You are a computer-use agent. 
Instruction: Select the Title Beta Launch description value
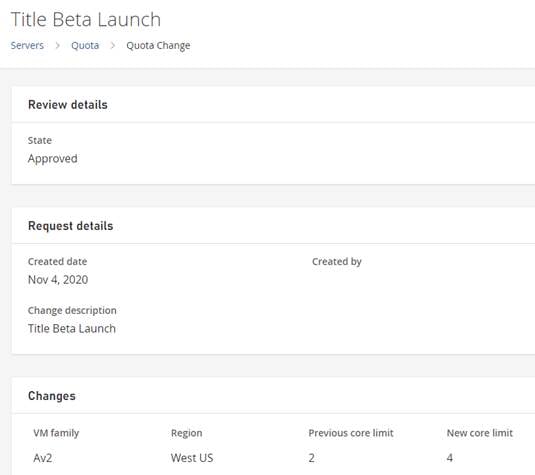coord(72,329)
